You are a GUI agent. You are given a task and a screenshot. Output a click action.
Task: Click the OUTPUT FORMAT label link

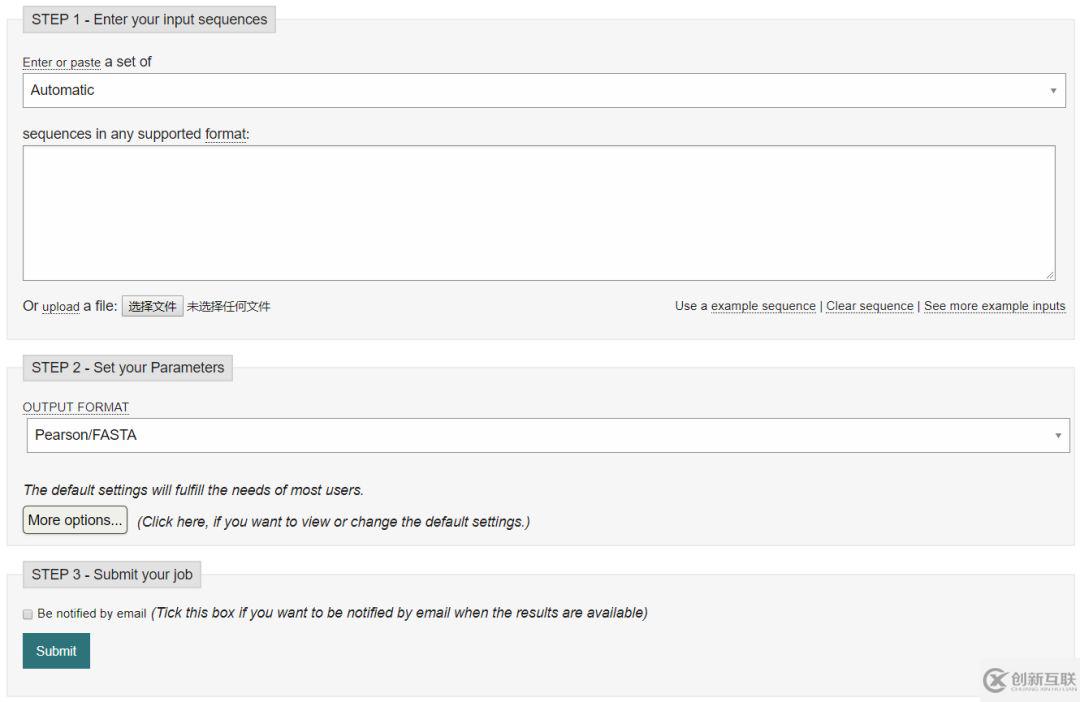pos(76,407)
